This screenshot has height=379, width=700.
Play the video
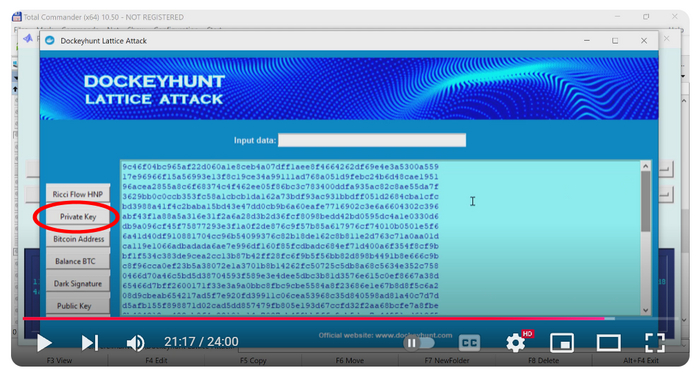(44, 343)
